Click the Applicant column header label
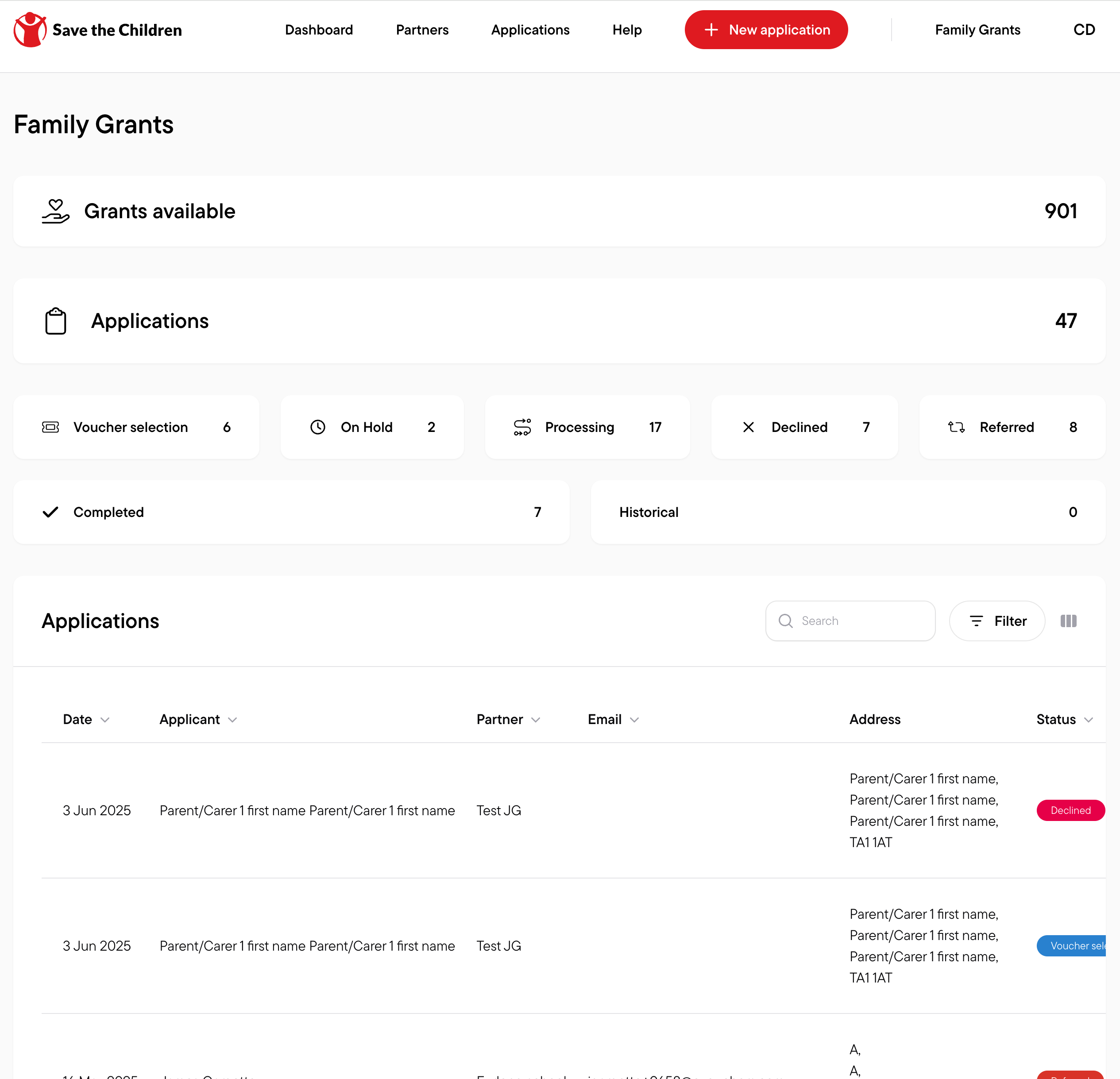Screen dimensions: 1120x1079 point(190,720)
